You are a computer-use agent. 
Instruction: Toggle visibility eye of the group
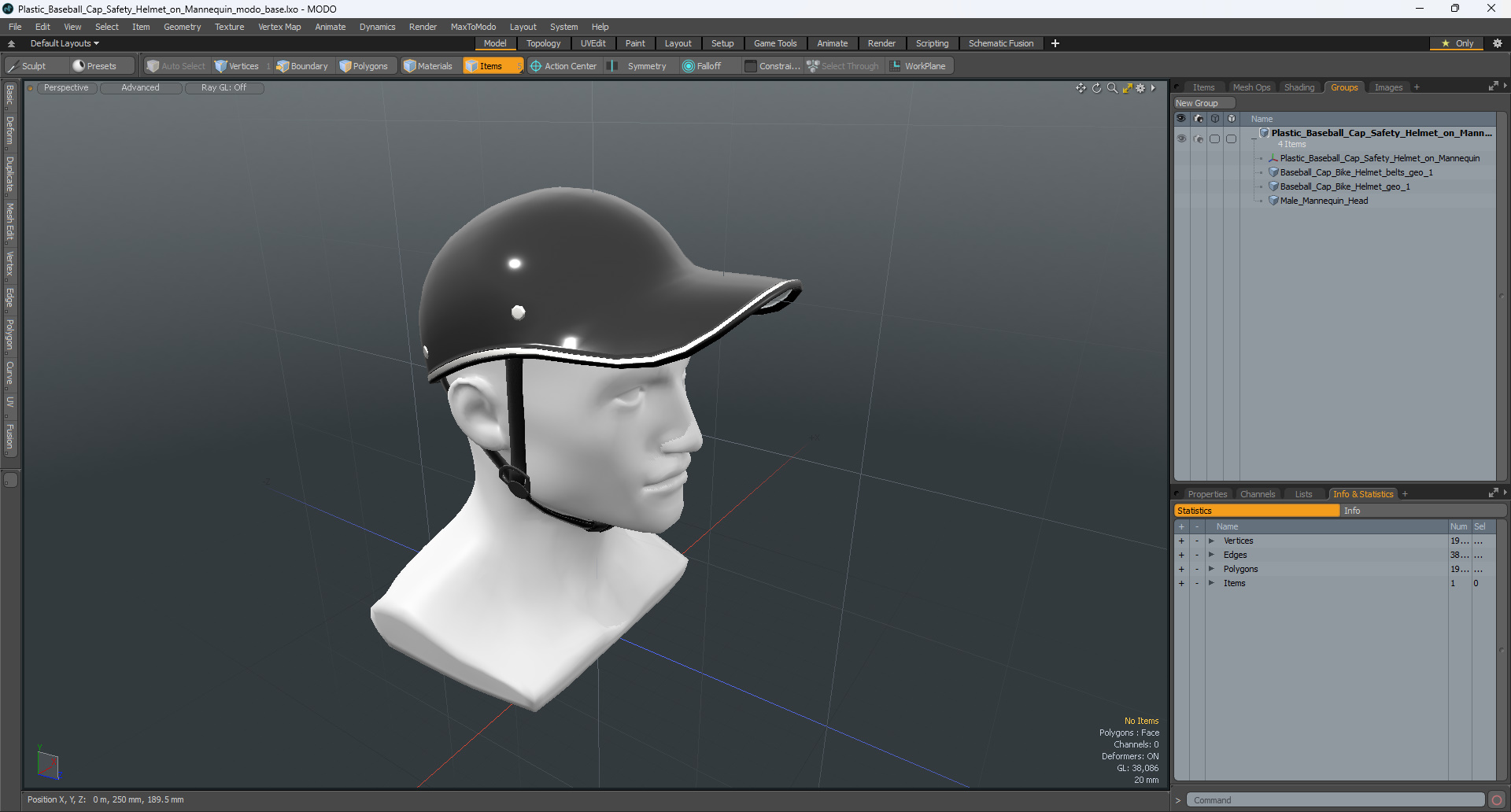point(1181,138)
